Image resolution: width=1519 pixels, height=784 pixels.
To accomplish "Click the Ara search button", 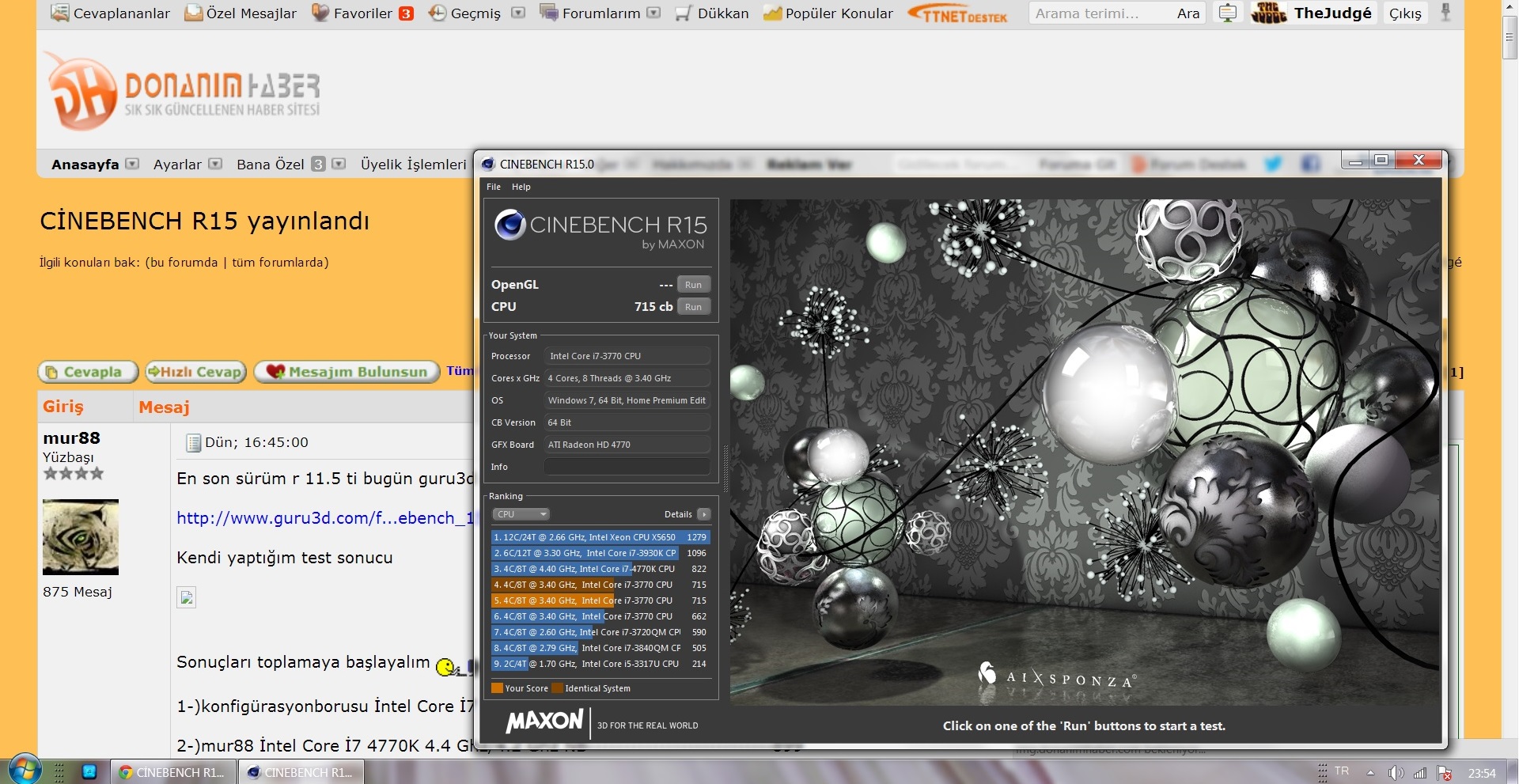I will click(x=1188, y=13).
